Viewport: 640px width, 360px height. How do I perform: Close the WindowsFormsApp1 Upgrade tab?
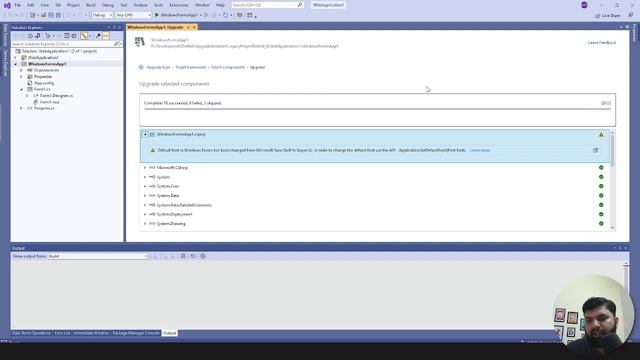click(194, 27)
